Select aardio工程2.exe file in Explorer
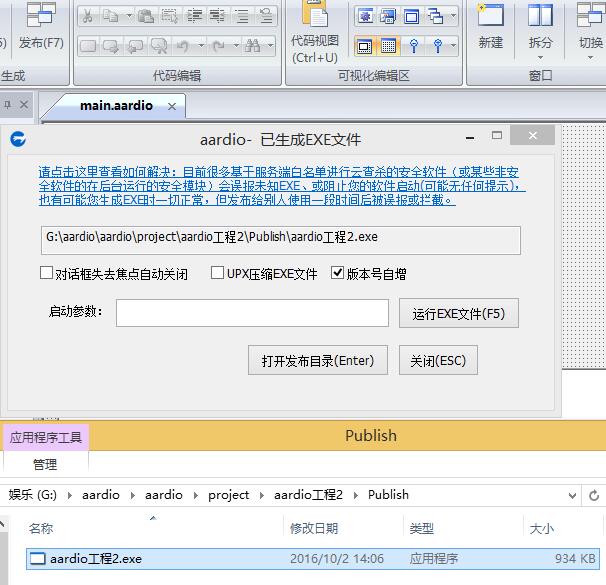The width and height of the screenshot is (606, 585). click(313, 559)
